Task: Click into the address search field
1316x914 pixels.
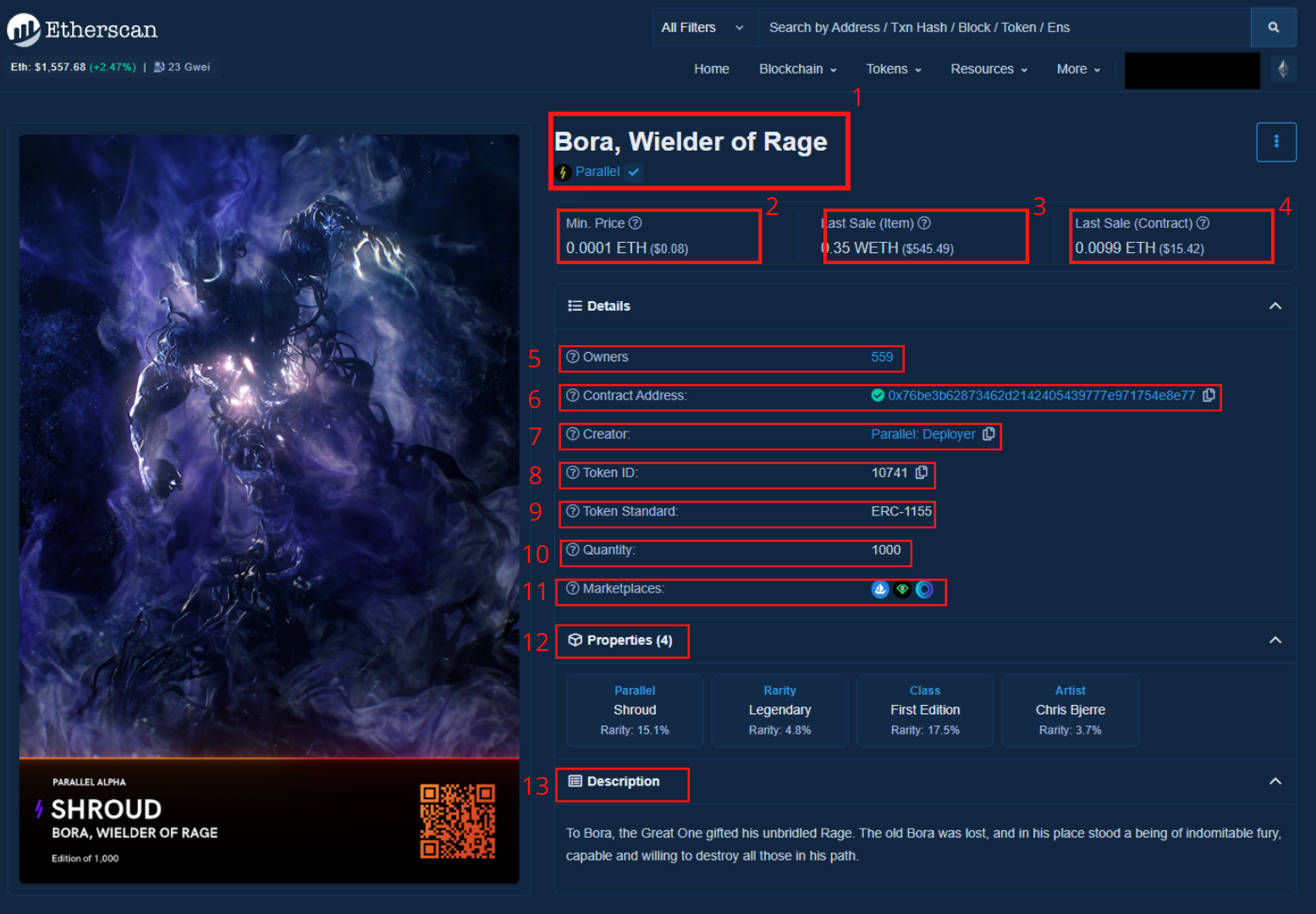Action: click(x=1003, y=28)
